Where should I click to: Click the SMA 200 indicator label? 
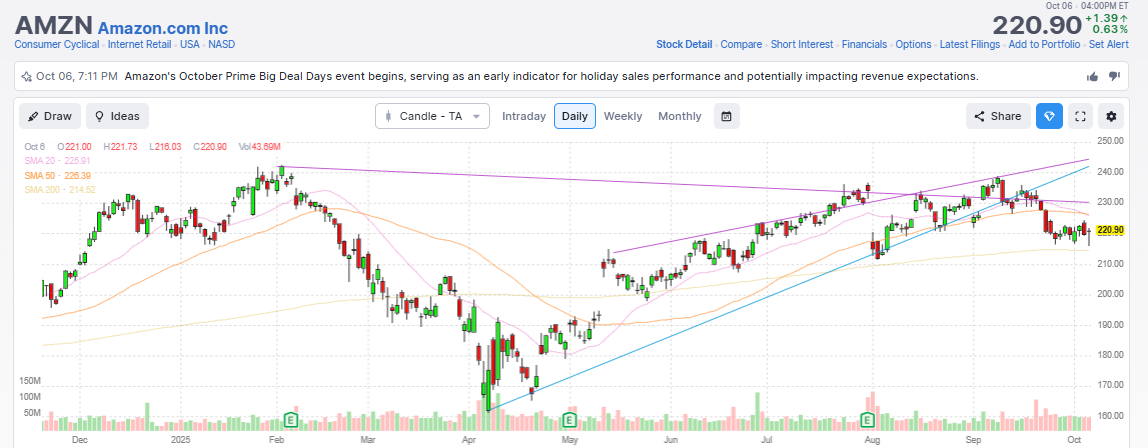coord(59,190)
